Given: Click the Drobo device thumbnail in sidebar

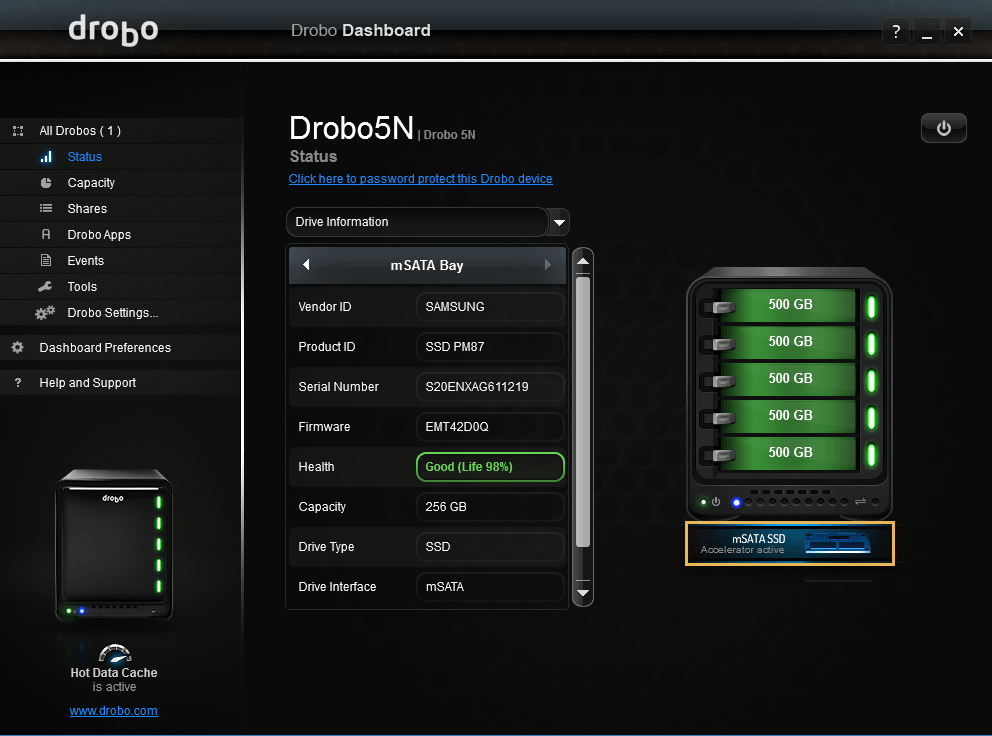Looking at the screenshot, I should pos(114,545).
